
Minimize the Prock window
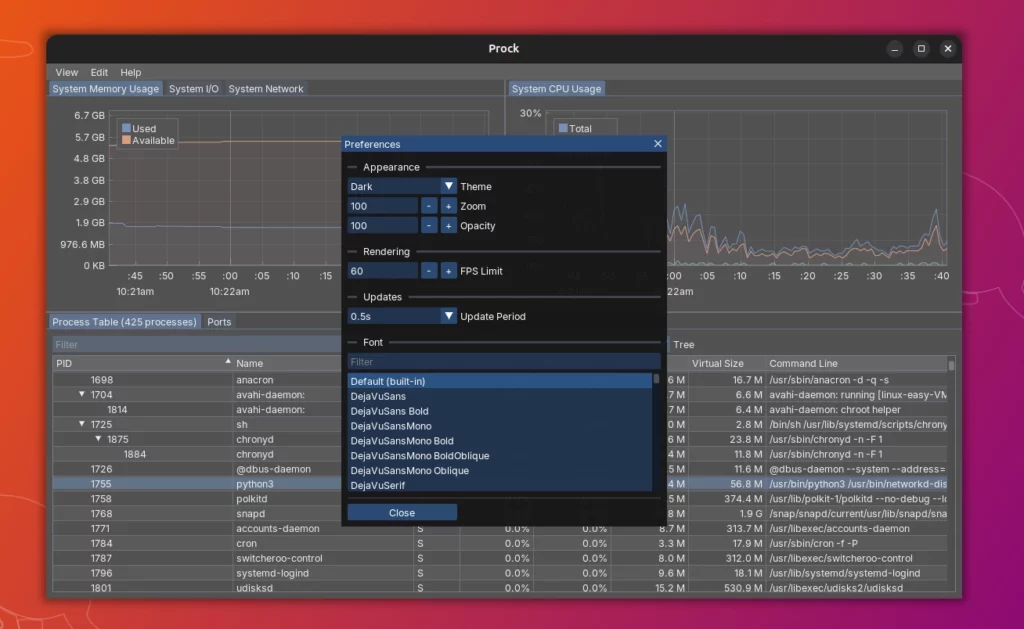coord(895,48)
